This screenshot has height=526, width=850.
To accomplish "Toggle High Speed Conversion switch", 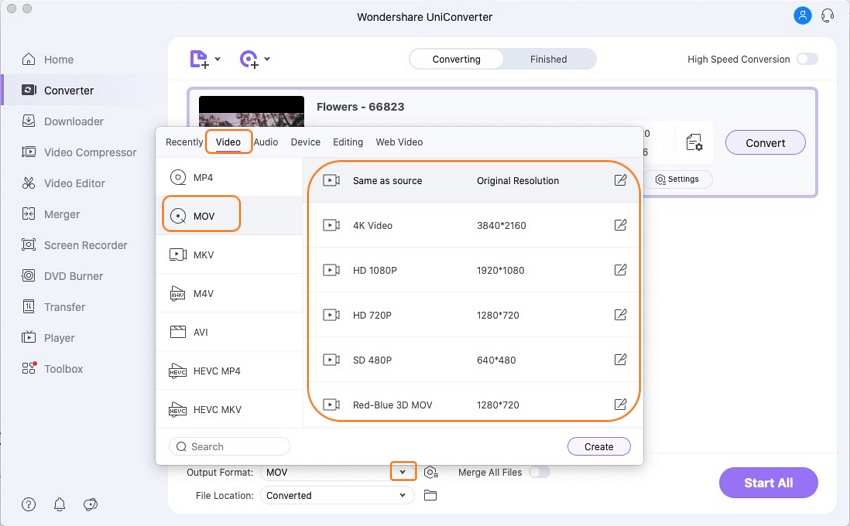I will click(x=806, y=59).
